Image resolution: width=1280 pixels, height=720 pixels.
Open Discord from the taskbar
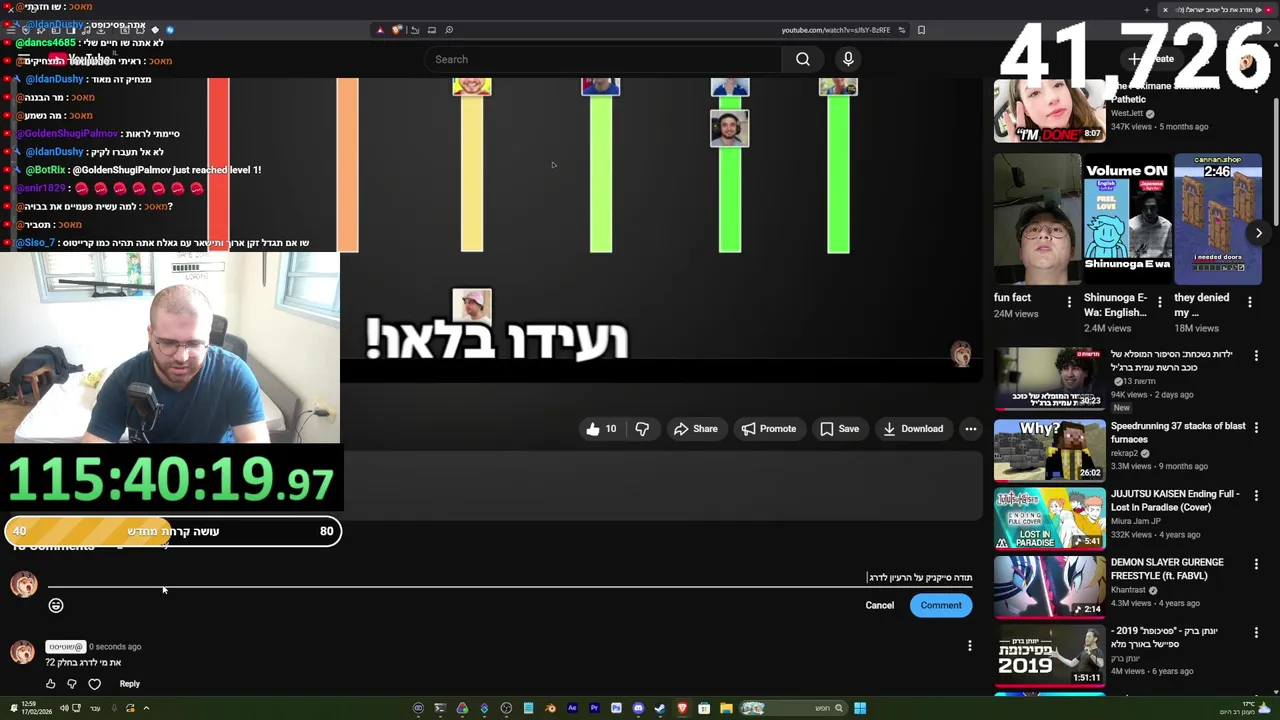click(x=638, y=708)
